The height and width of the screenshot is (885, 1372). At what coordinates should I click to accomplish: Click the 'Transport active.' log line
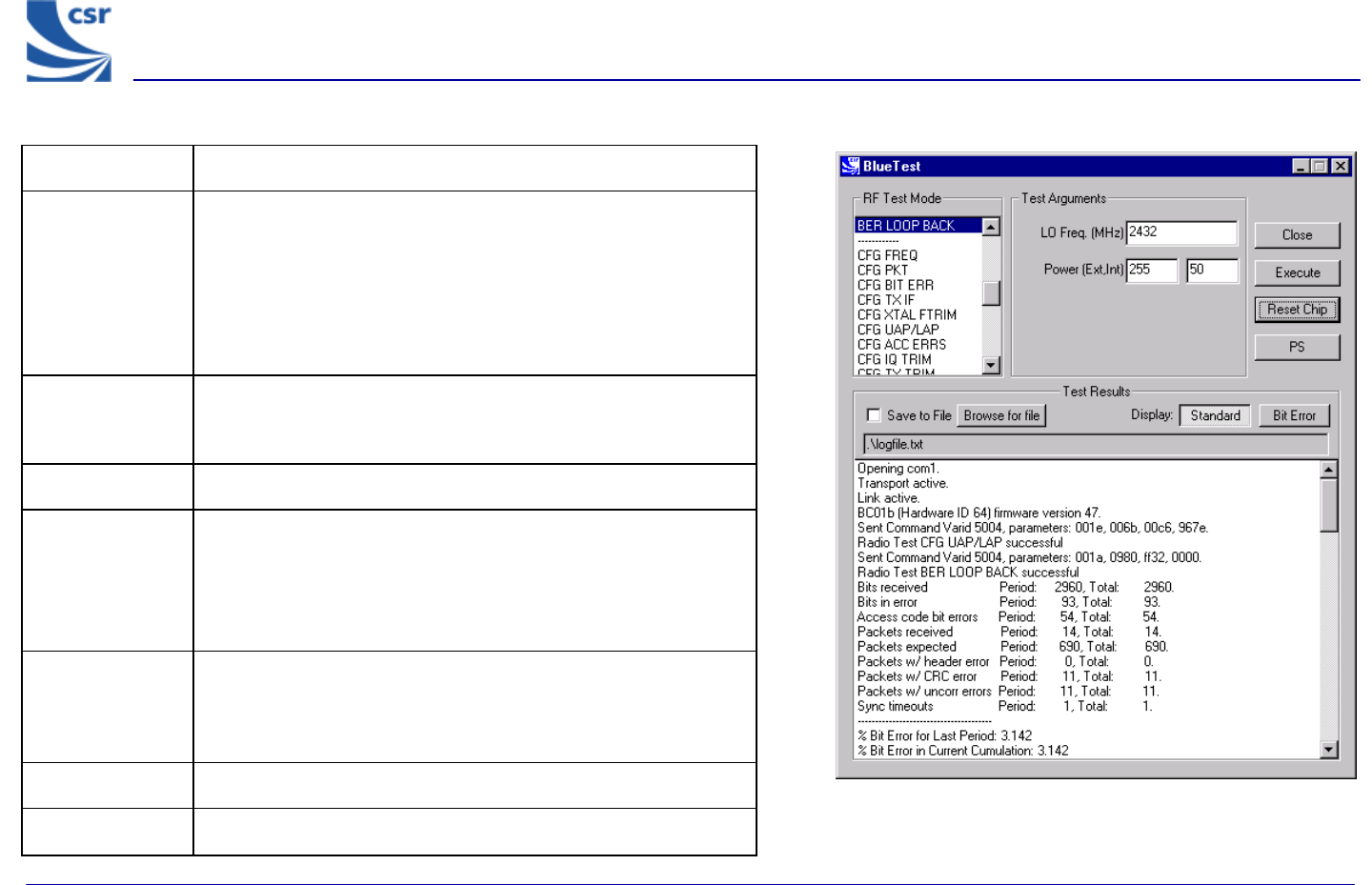902,484
